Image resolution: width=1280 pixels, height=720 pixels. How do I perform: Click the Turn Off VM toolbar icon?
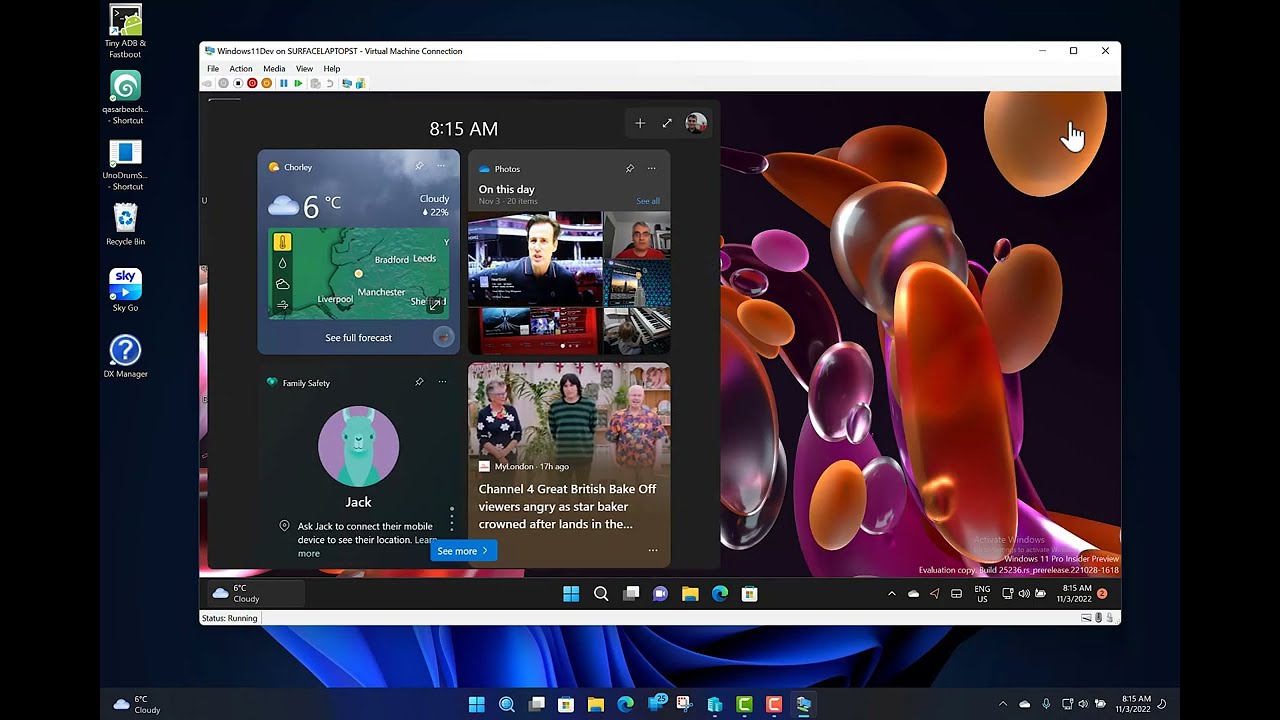pyautogui.click(x=238, y=83)
